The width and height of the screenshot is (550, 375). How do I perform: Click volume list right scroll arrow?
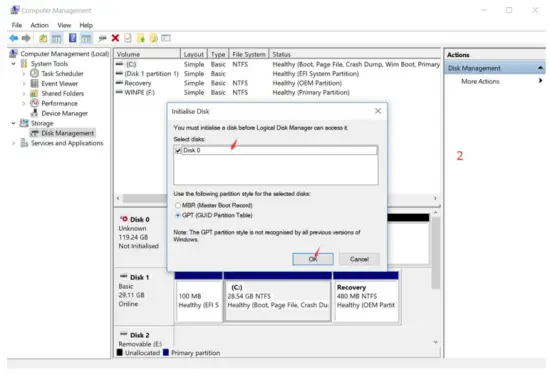pyautogui.click(x=435, y=198)
